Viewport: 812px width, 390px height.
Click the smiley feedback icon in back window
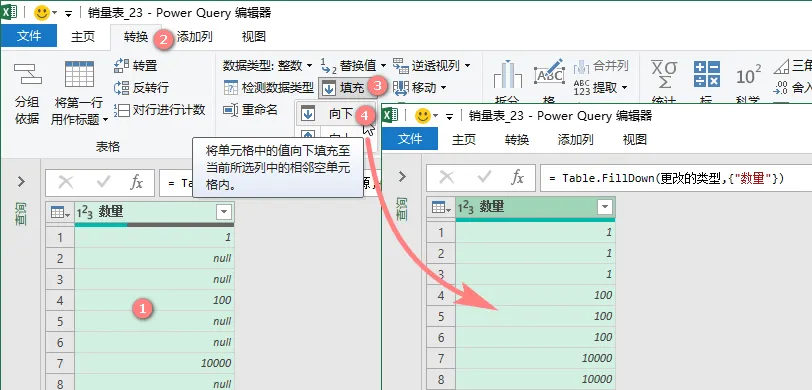(x=41, y=13)
